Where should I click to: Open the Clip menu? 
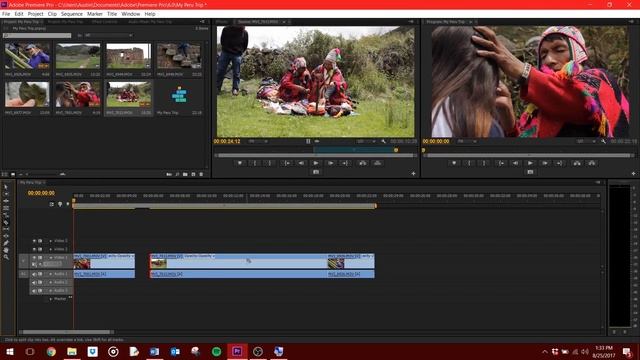(x=52, y=14)
